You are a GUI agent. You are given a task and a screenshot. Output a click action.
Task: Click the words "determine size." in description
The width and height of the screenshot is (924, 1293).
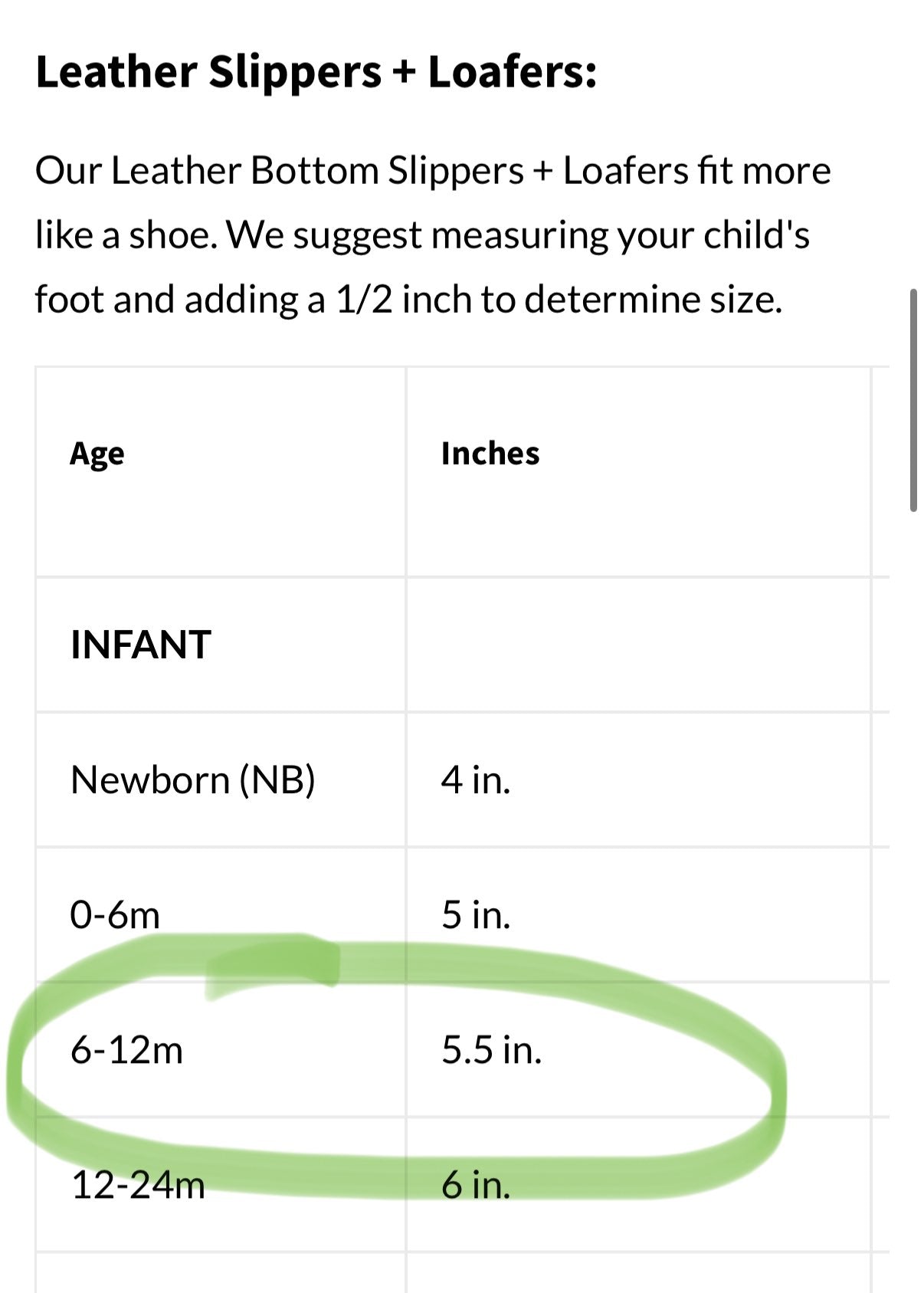[653, 300]
